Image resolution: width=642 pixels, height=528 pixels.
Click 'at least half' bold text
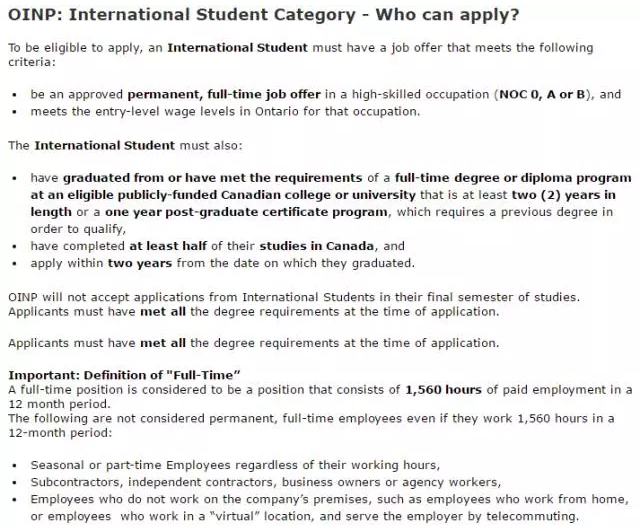tap(168, 246)
